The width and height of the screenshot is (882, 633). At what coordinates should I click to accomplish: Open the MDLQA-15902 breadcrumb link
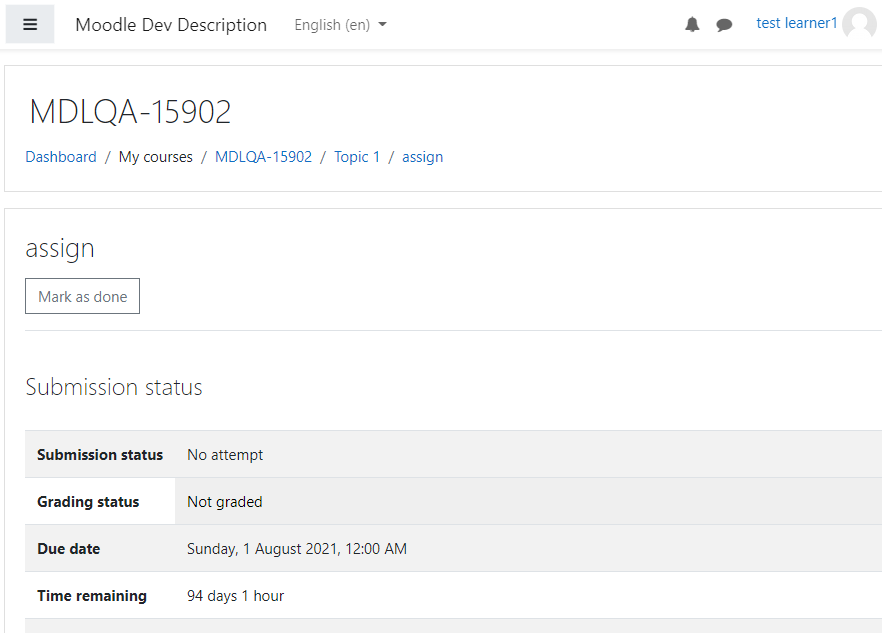pyautogui.click(x=263, y=156)
